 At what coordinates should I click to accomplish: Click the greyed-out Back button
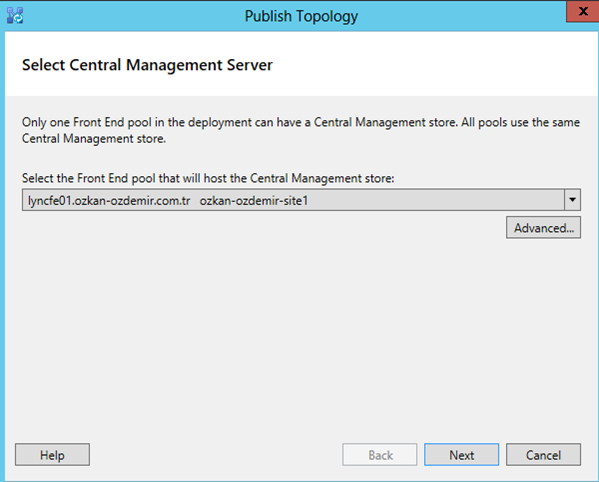(380, 455)
